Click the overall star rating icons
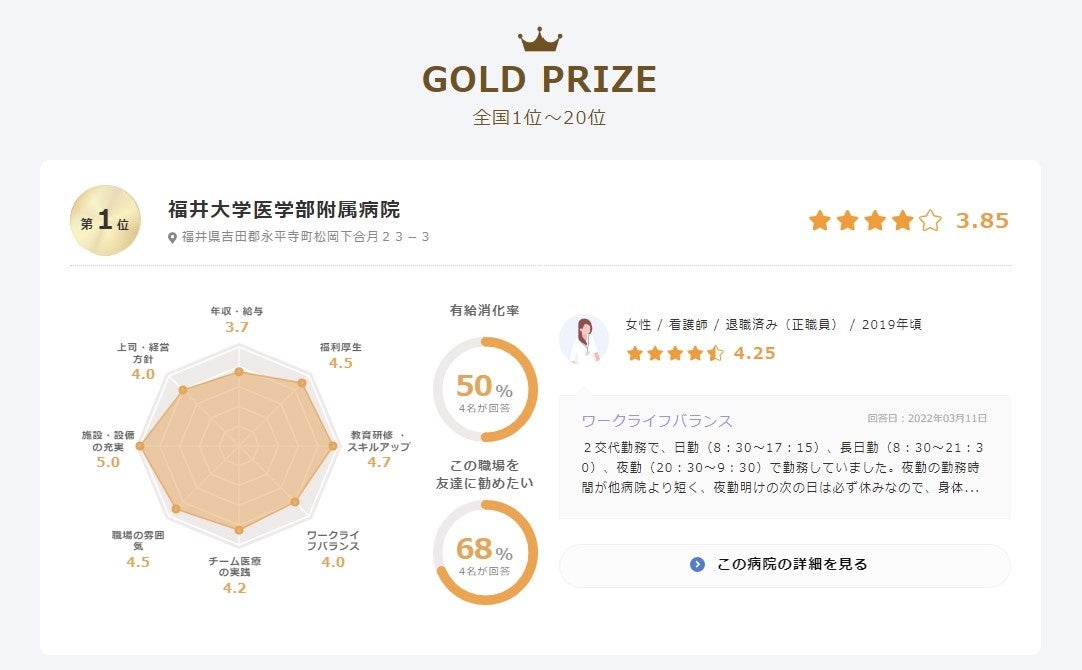Screen dimensions: 1082x670 [875, 221]
